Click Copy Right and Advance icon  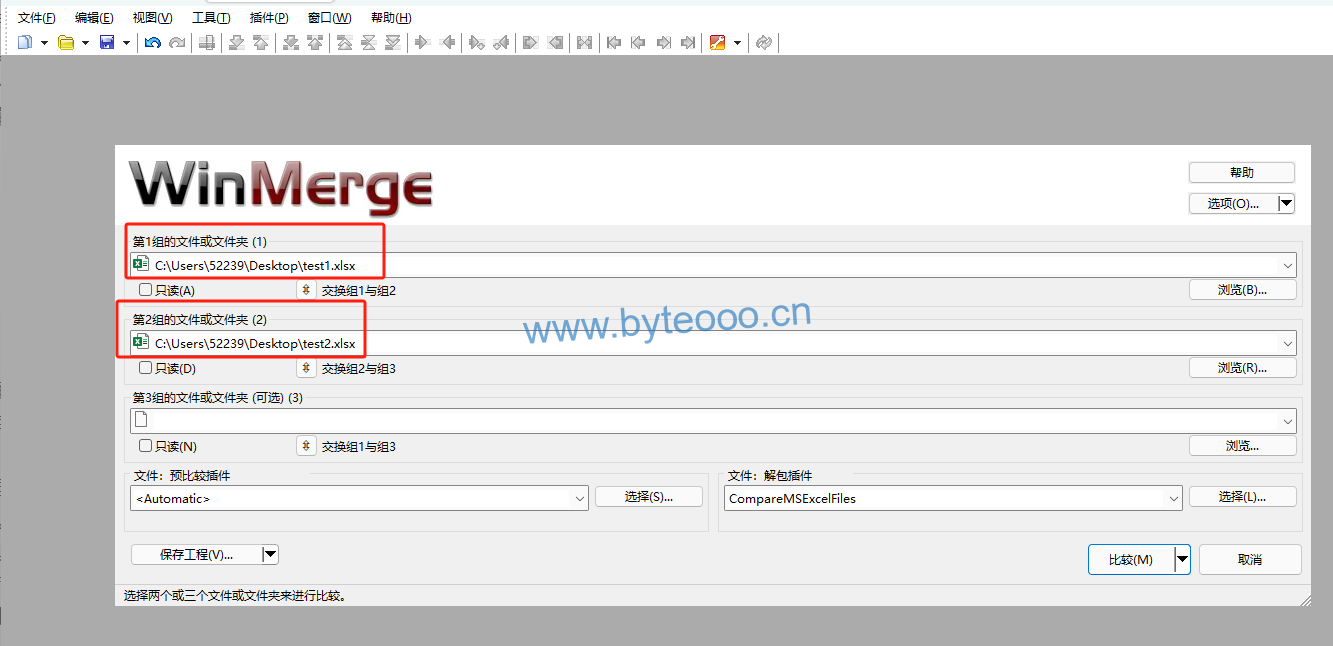point(477,42)
